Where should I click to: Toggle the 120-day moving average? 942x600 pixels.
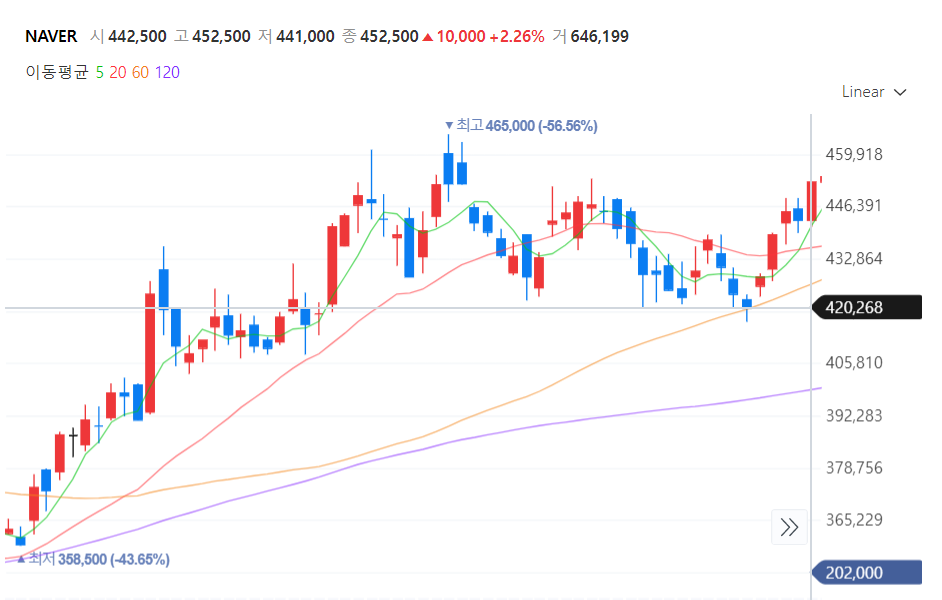[x=167, y=73]
